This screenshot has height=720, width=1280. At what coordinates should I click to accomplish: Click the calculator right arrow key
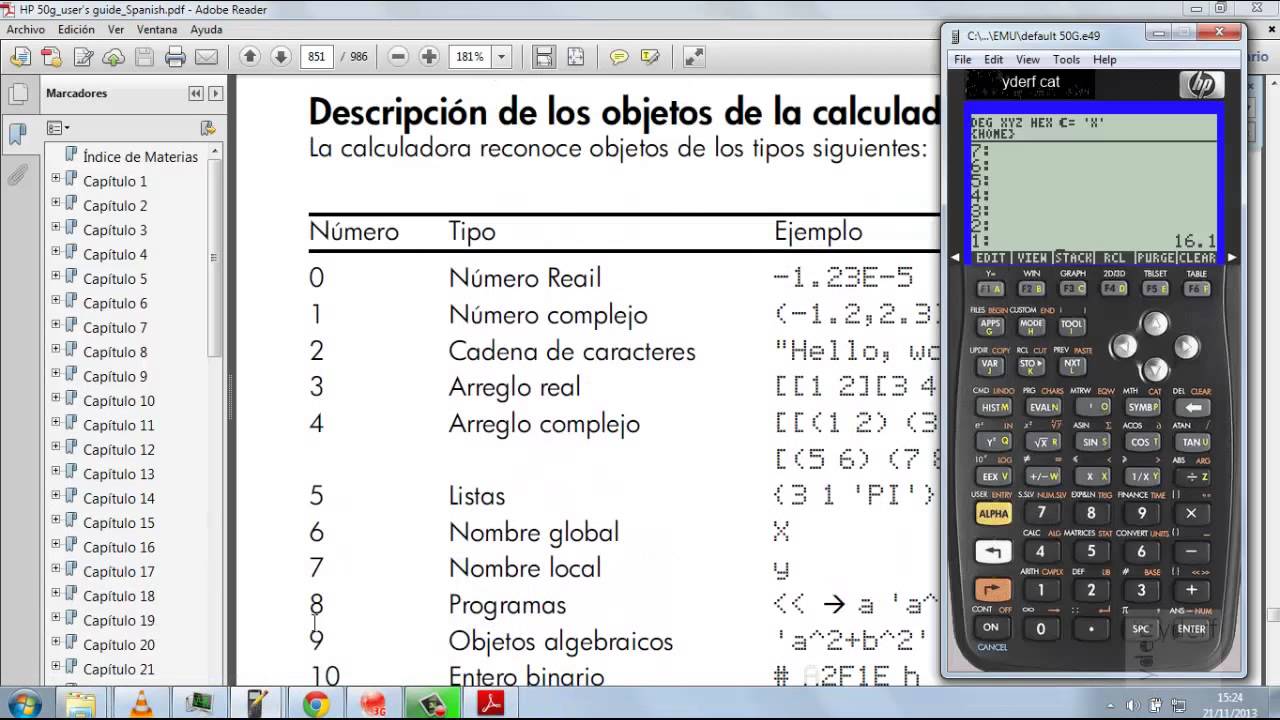[x=1186, y=347]
